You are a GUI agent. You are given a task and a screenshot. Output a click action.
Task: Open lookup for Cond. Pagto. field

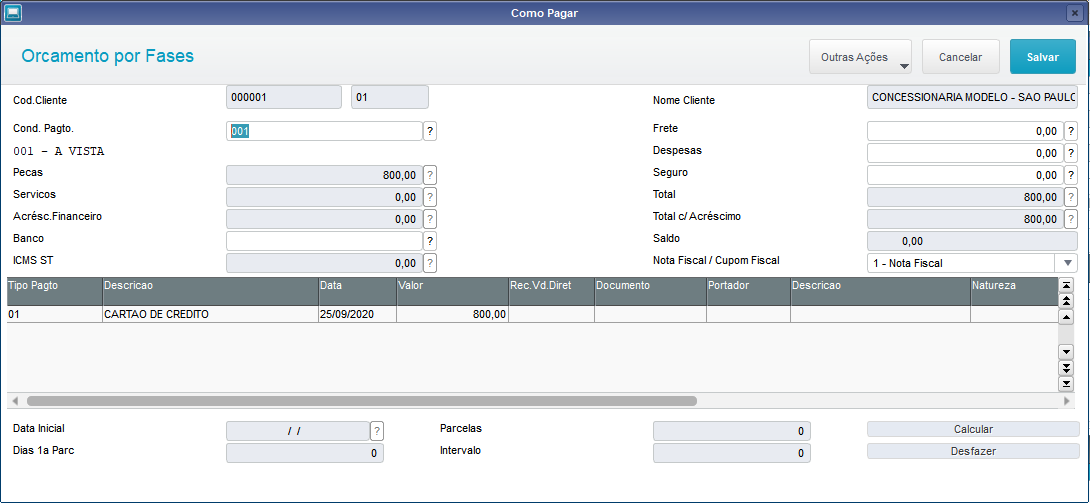(x=430, y=131)
